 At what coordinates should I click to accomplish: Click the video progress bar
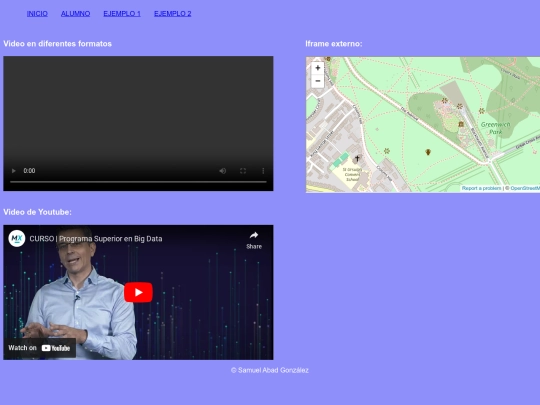click(138, 181)
